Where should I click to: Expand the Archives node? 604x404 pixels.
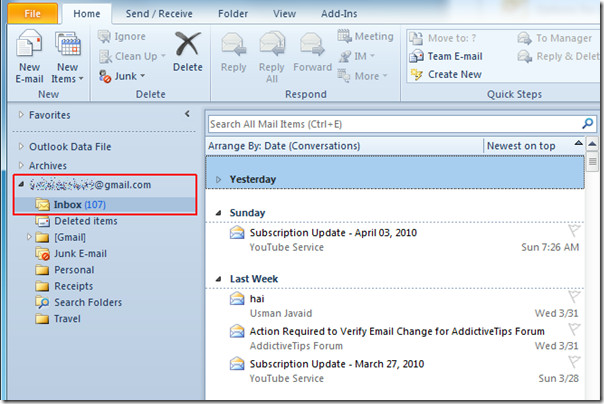tap(21, 165)
